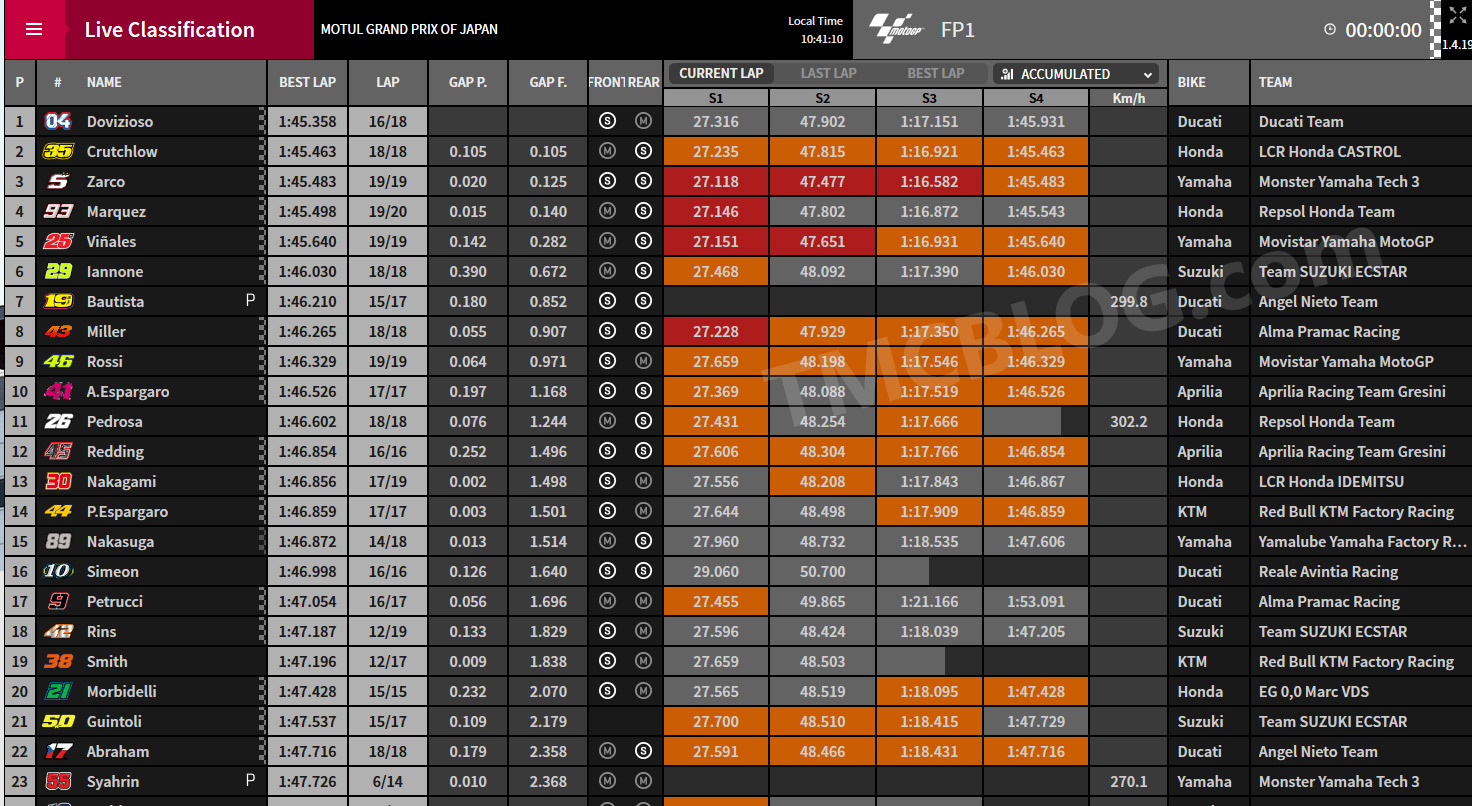Select Petrucci's number 9 badge
1472x806 pixels.
click(x=58, y=601)
